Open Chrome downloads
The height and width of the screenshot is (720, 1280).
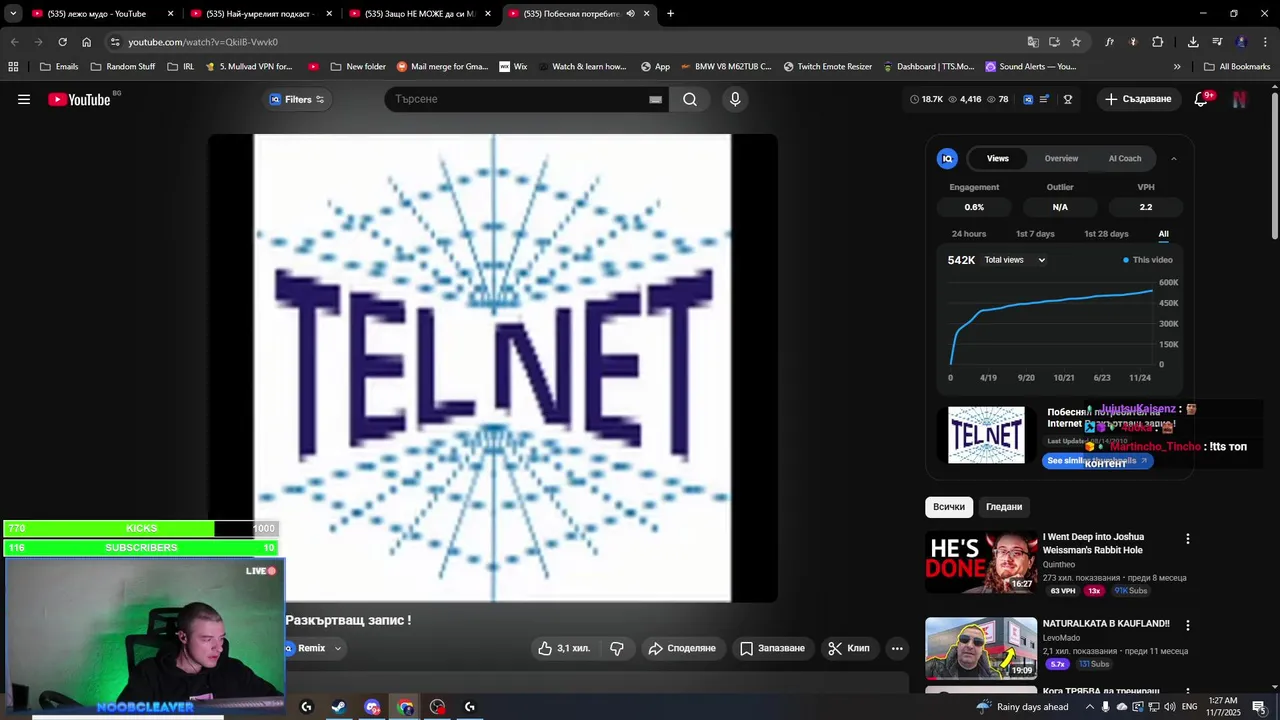pos(1193,42)
